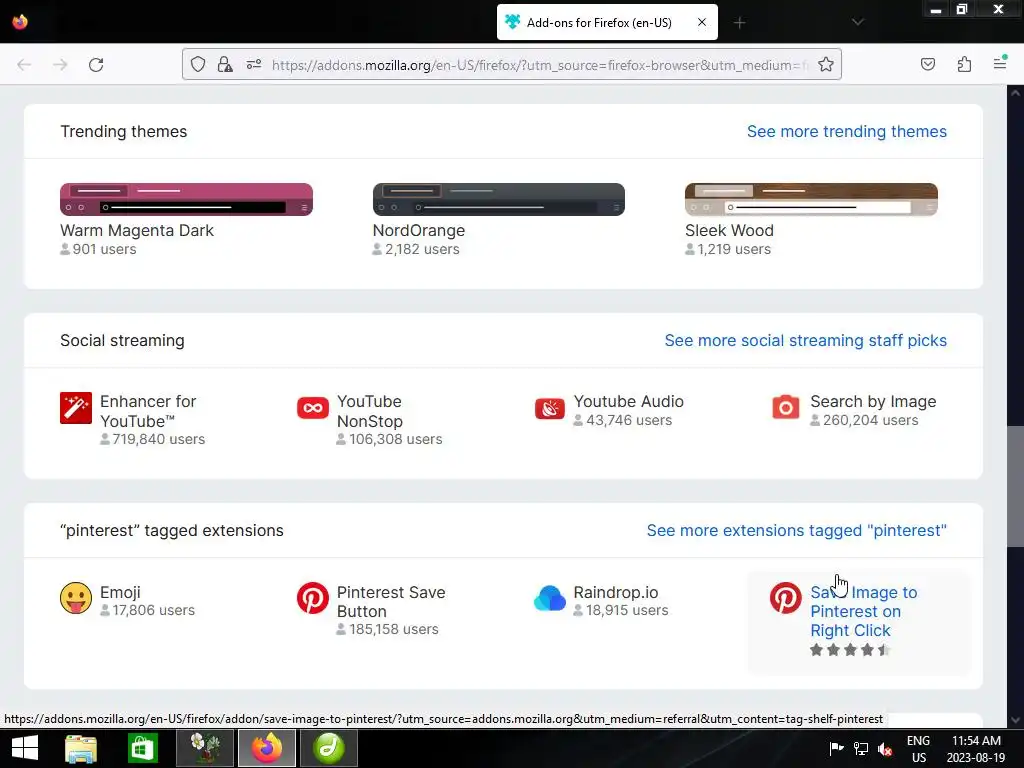Click scrollbar down arrow
This screenshot has width=1024, height=768.
click(x=1016, y=720)
